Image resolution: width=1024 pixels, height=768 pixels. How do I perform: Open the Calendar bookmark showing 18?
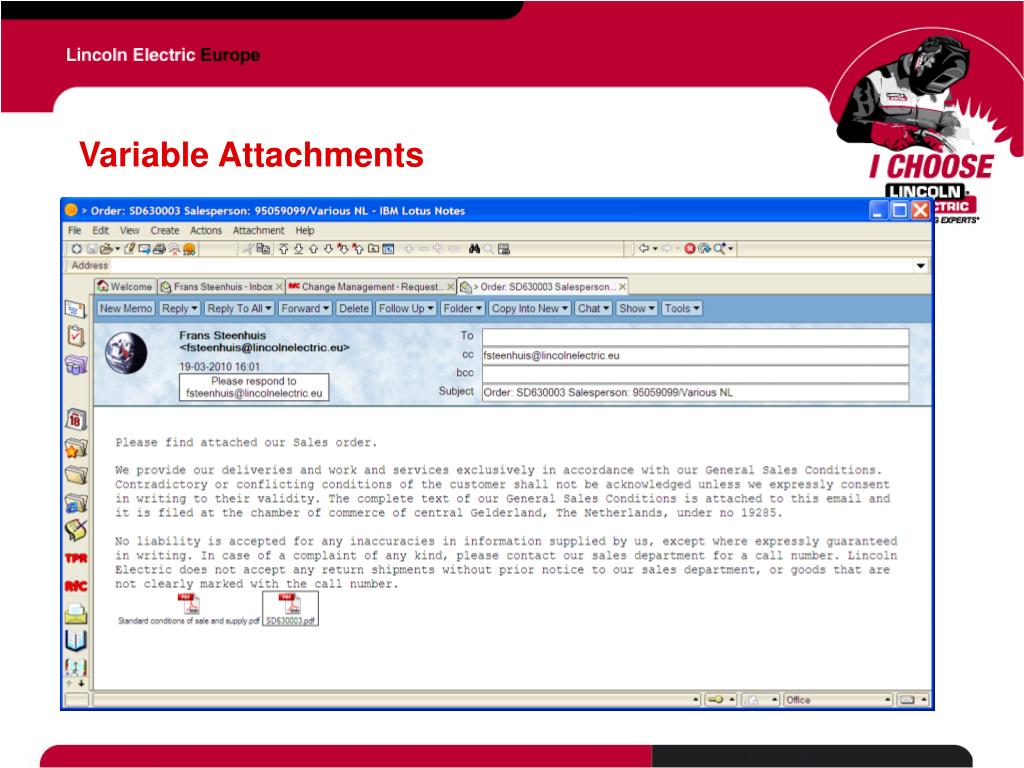pyautogui.click(x=76, y=419)
